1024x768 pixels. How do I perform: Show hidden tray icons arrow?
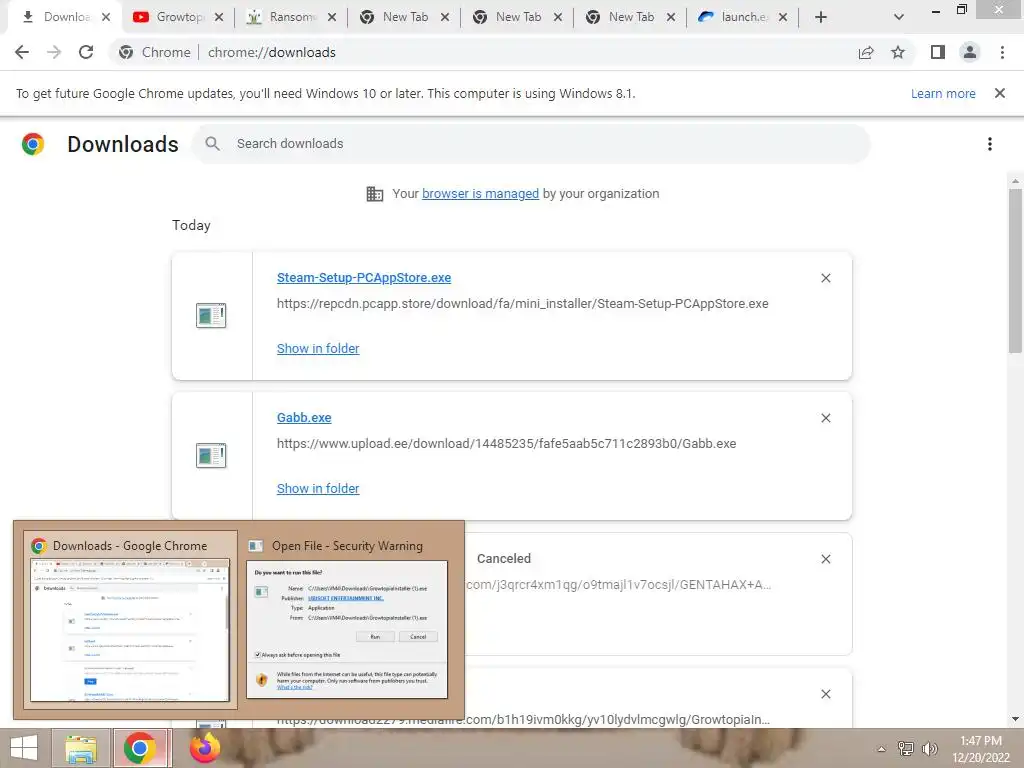(881, 749)
